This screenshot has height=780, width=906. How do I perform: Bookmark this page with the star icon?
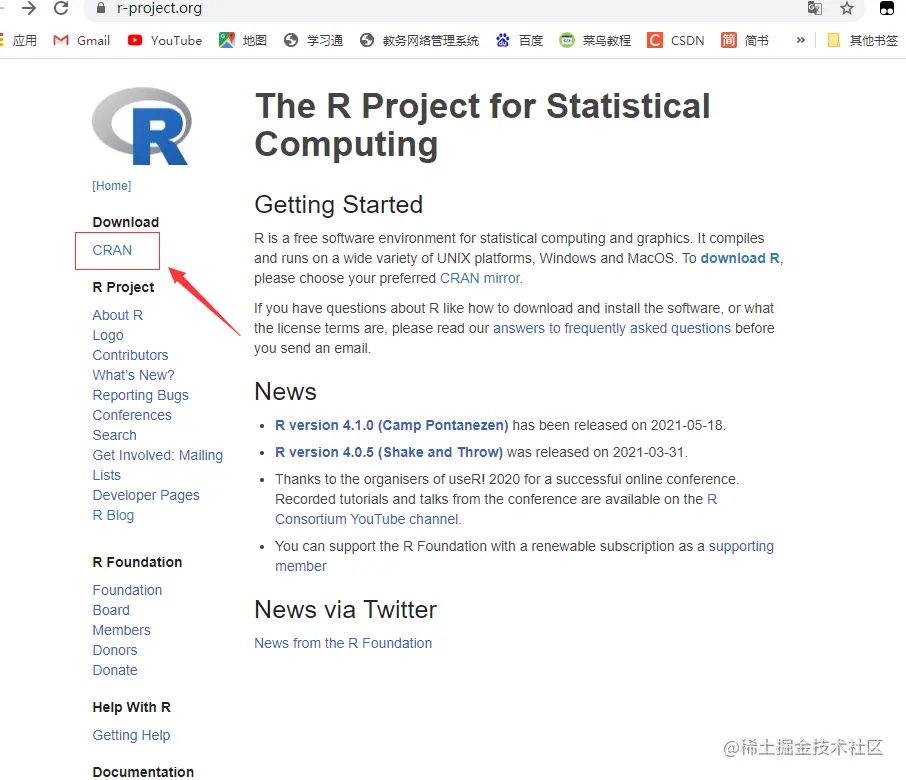(x=846, y=8)
